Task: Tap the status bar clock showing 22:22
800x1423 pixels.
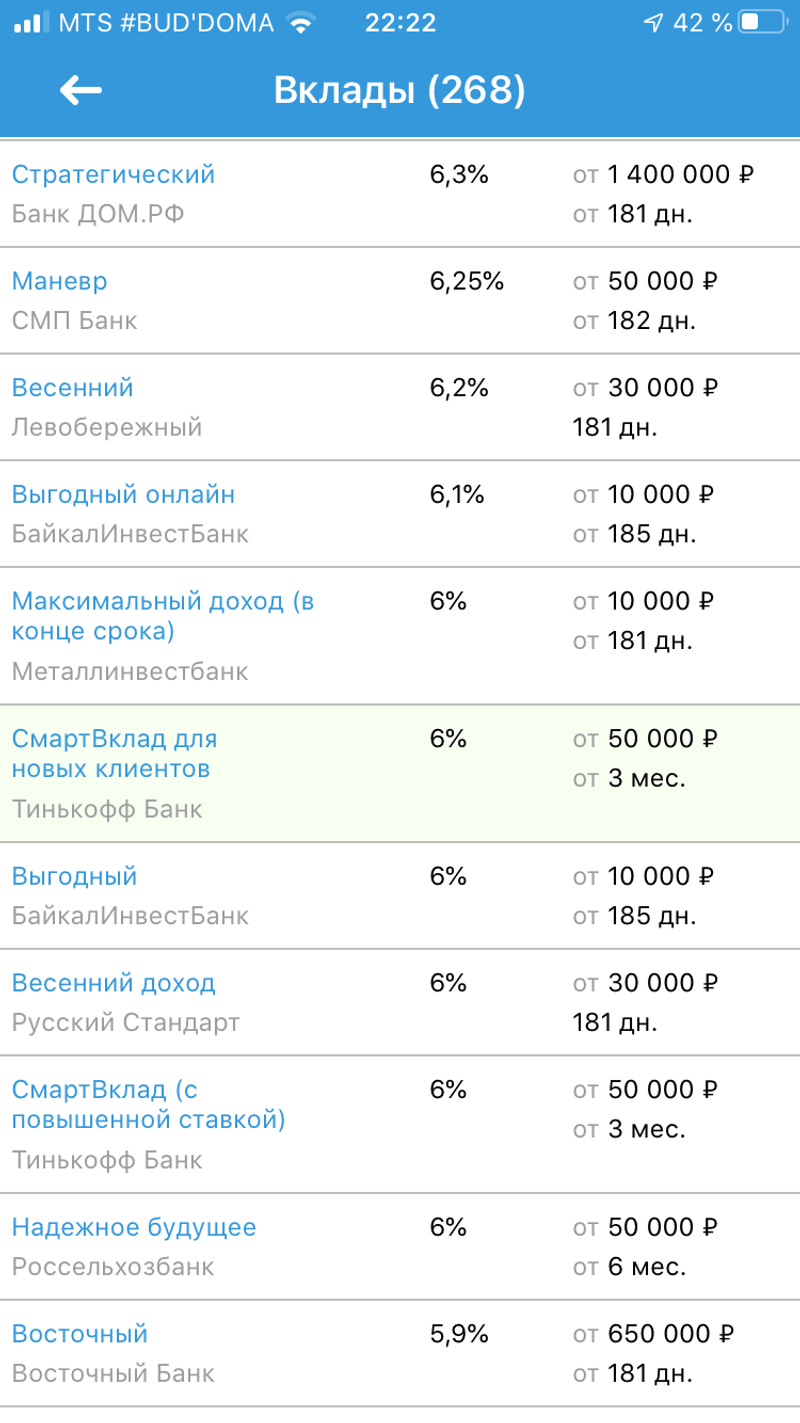Action: (x=400, y=23)
